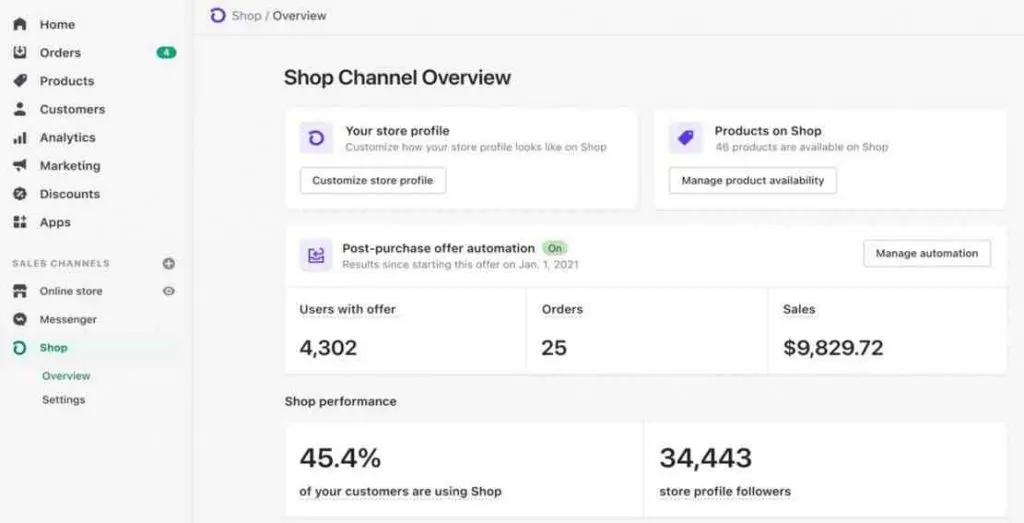Open Orders in sidebar
Image resolution: width=1024 pixels, height=523 pixels.
pyautogui.click(x=60, y=52)
